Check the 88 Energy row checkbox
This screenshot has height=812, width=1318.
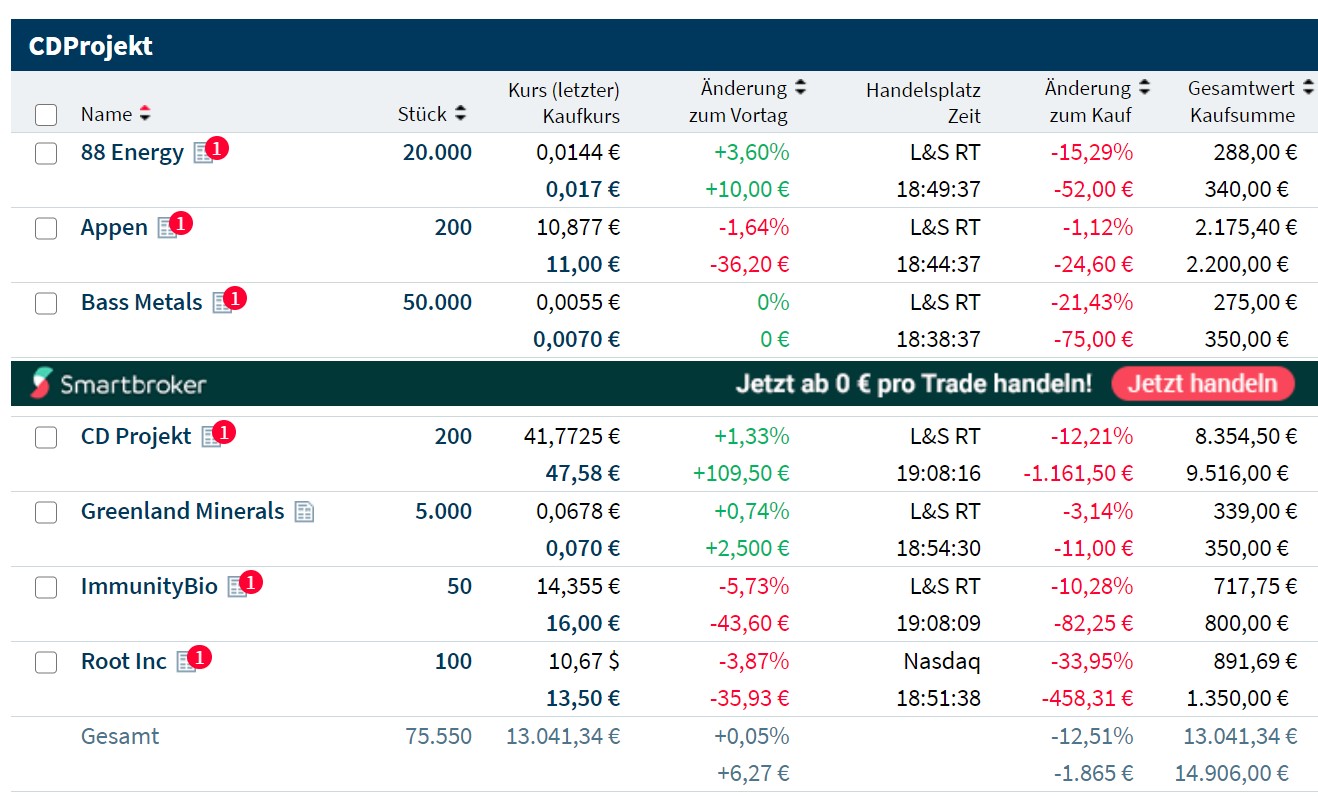(x=46, y=153)
